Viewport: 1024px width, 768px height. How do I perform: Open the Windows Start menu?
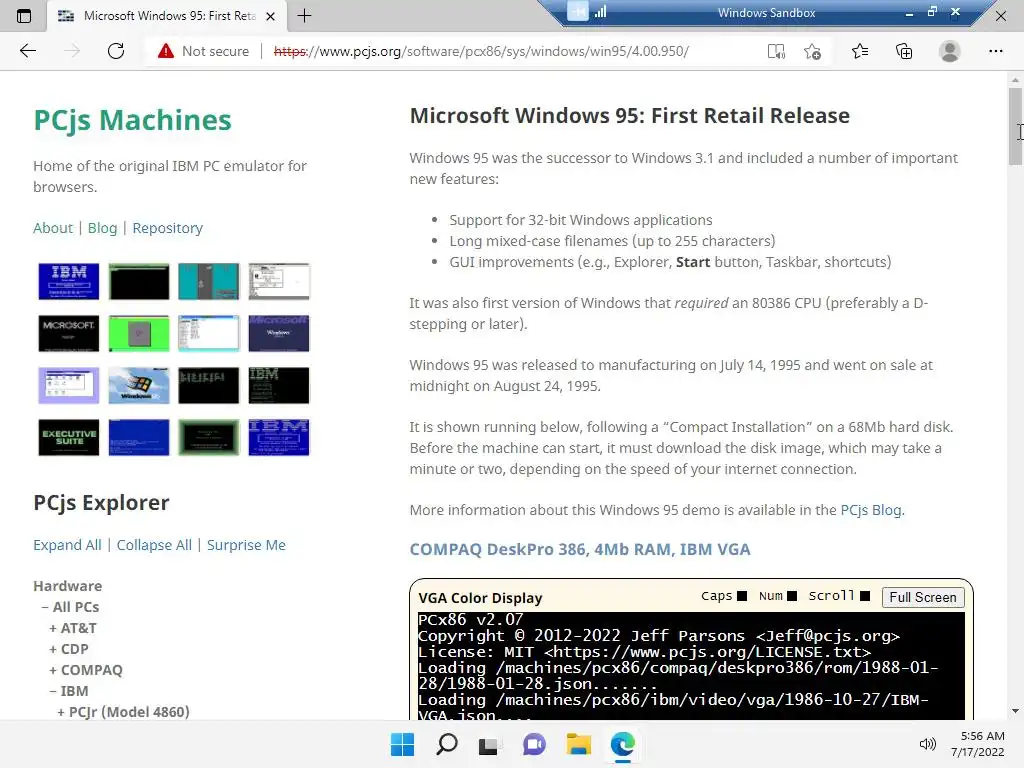[x=402, y=744]
